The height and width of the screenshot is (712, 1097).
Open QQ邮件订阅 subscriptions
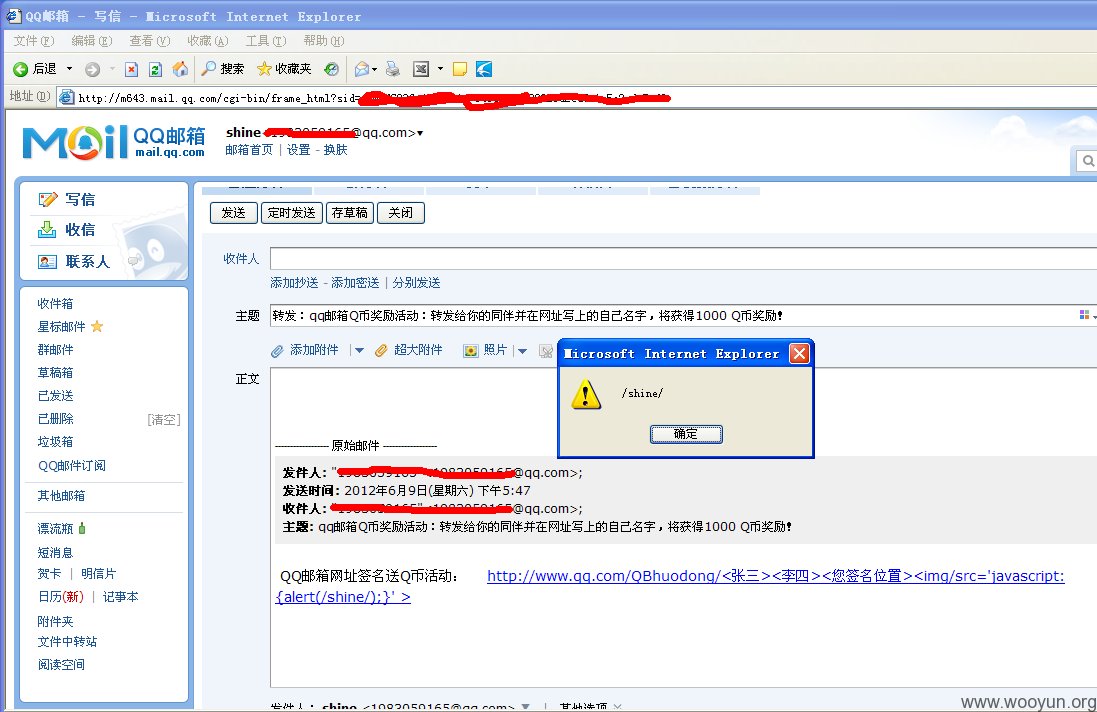click(x=72, y=465)
